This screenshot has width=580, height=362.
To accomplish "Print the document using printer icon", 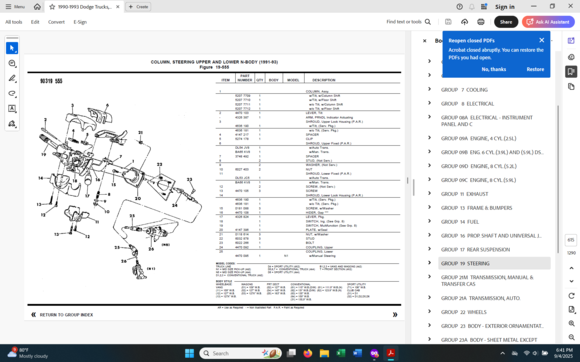I will click(x=480, y=22).
